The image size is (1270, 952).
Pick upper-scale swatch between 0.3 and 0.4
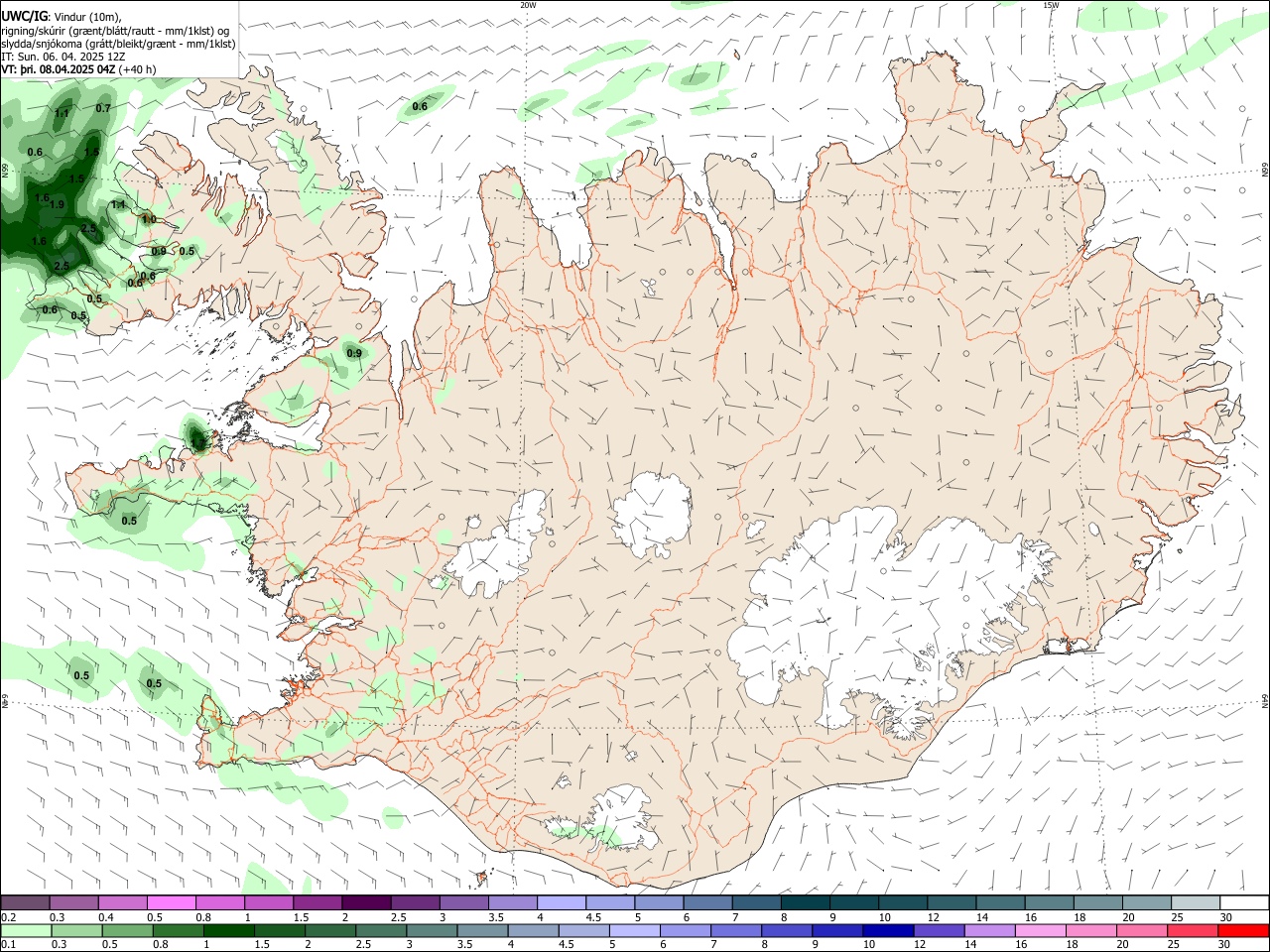73,902
